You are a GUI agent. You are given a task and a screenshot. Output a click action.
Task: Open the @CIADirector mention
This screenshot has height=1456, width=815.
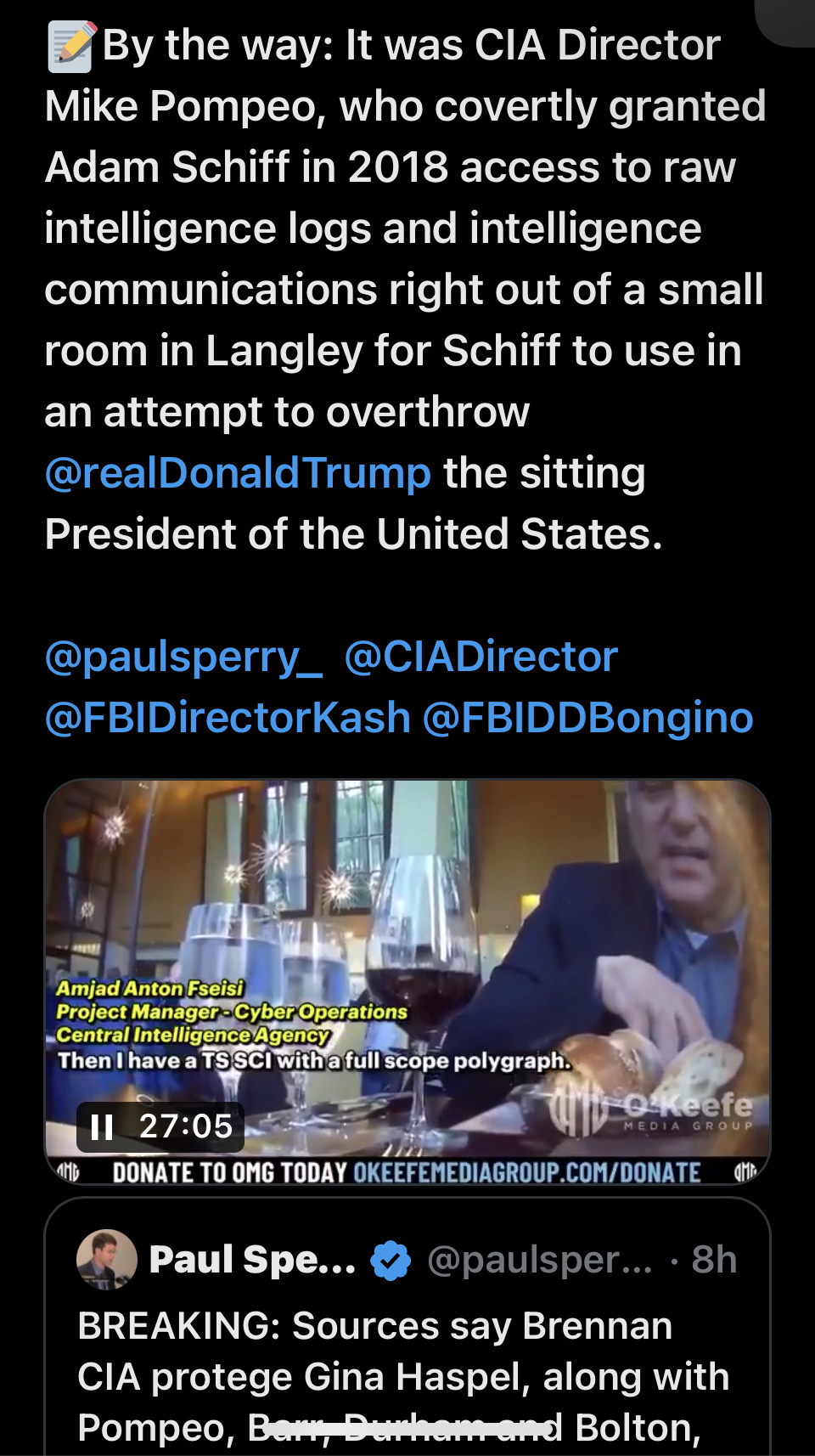click(x=481, y=657)
